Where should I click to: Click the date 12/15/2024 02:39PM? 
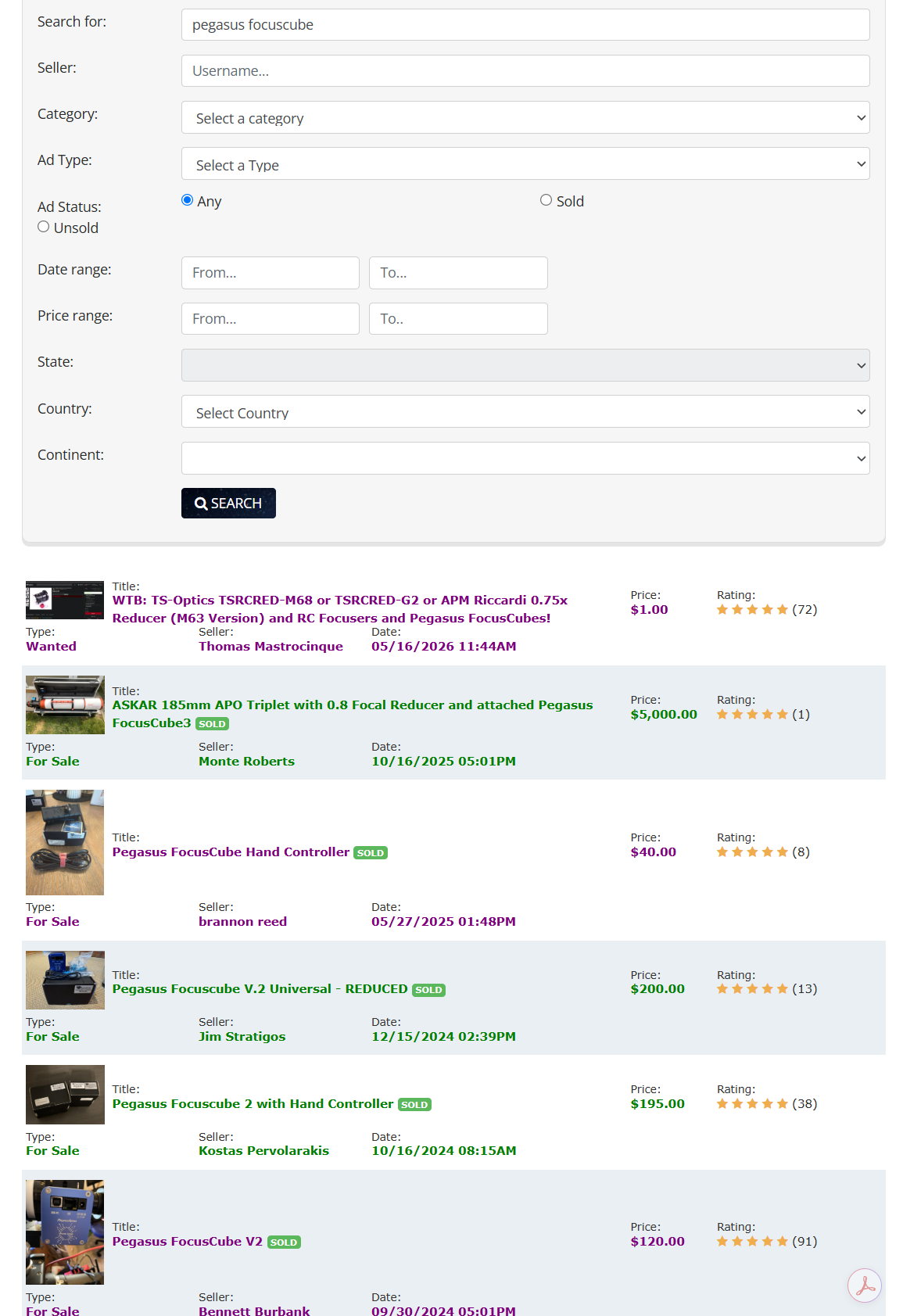[x=443, y=1036]
